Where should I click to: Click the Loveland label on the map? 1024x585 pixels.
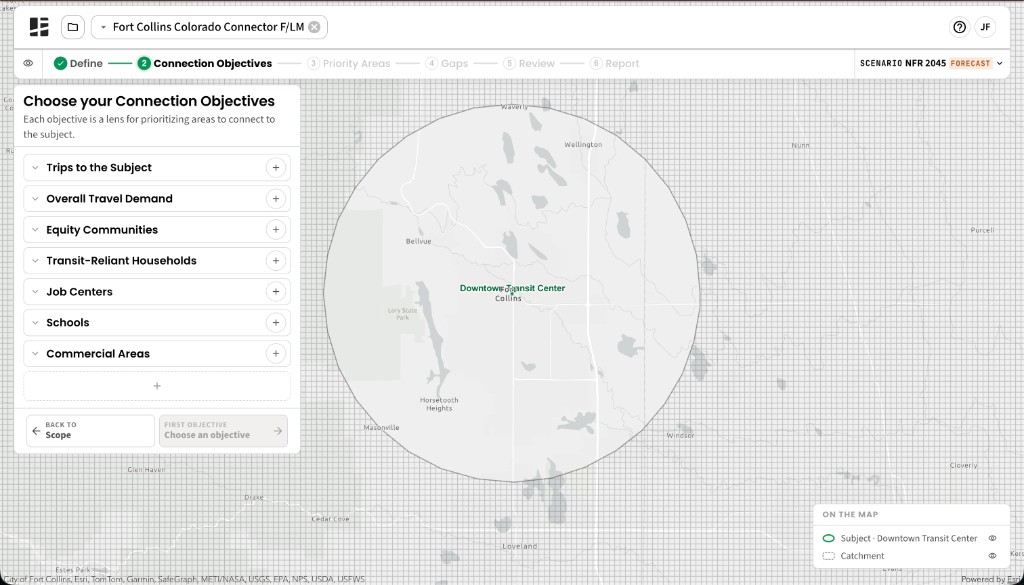pyautogui.click(x=520, y=546)
